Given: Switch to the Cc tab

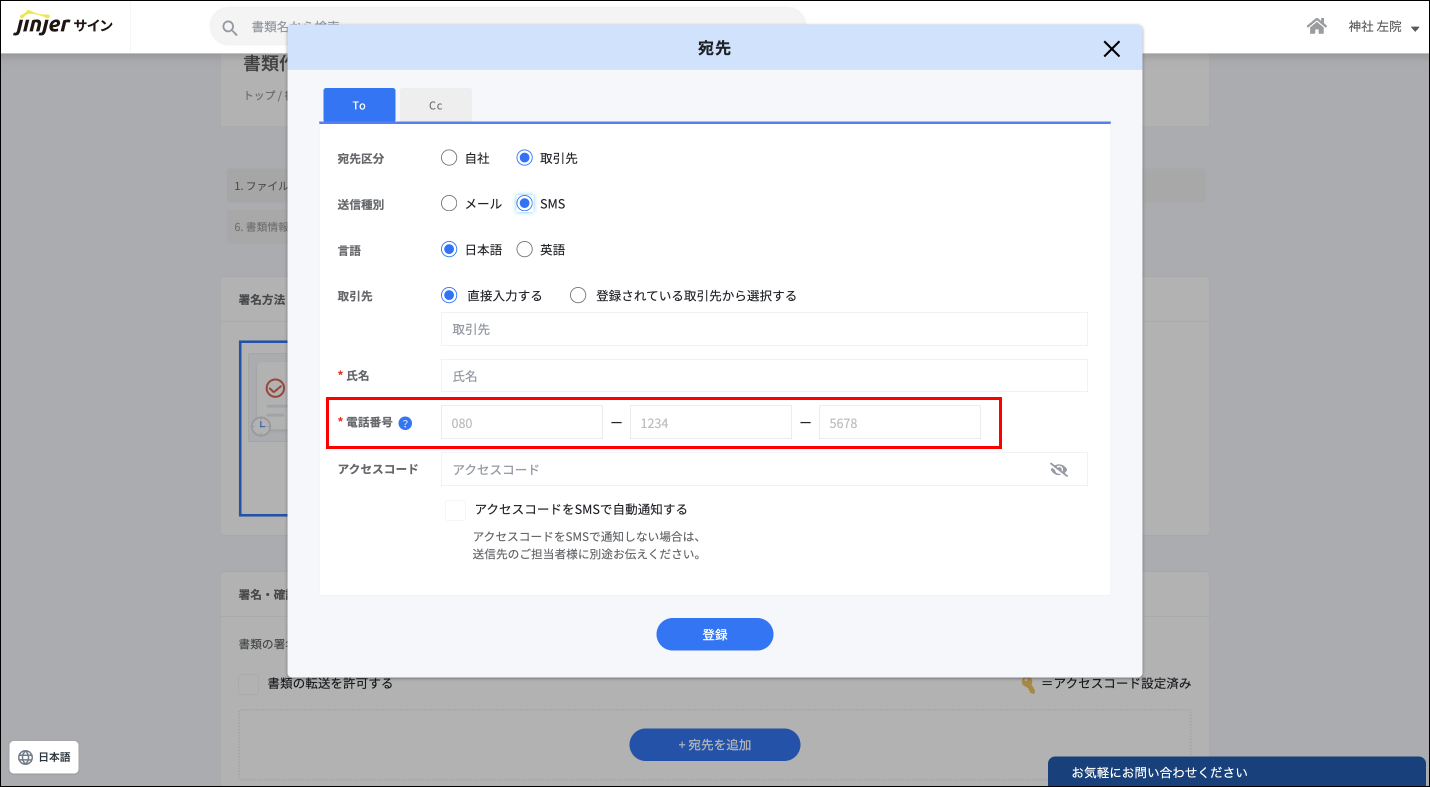Looking at the screenshot, I should [435, 106].
